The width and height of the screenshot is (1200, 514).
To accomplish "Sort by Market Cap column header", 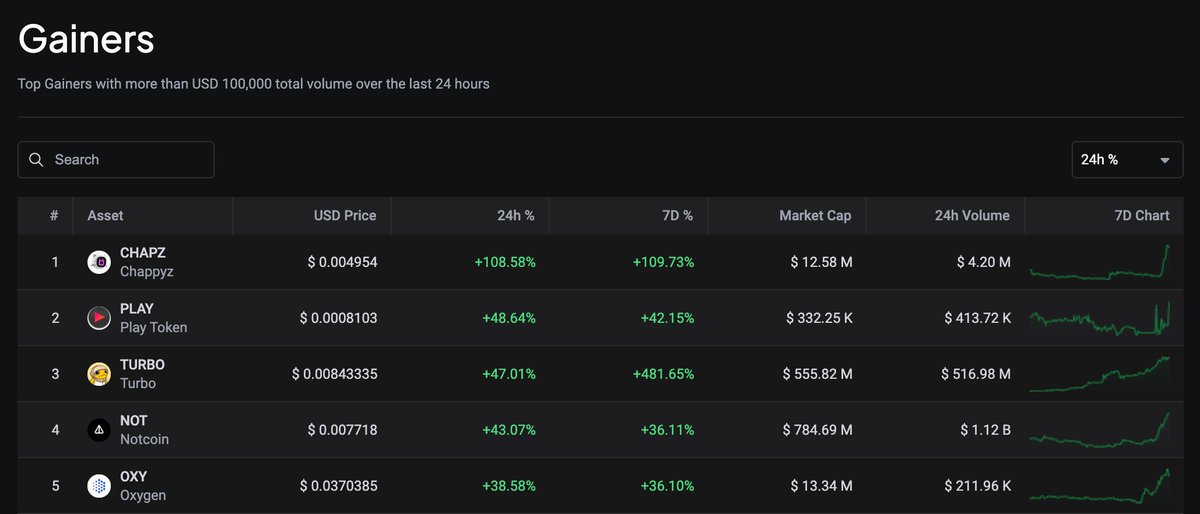I will coord(815,216).
